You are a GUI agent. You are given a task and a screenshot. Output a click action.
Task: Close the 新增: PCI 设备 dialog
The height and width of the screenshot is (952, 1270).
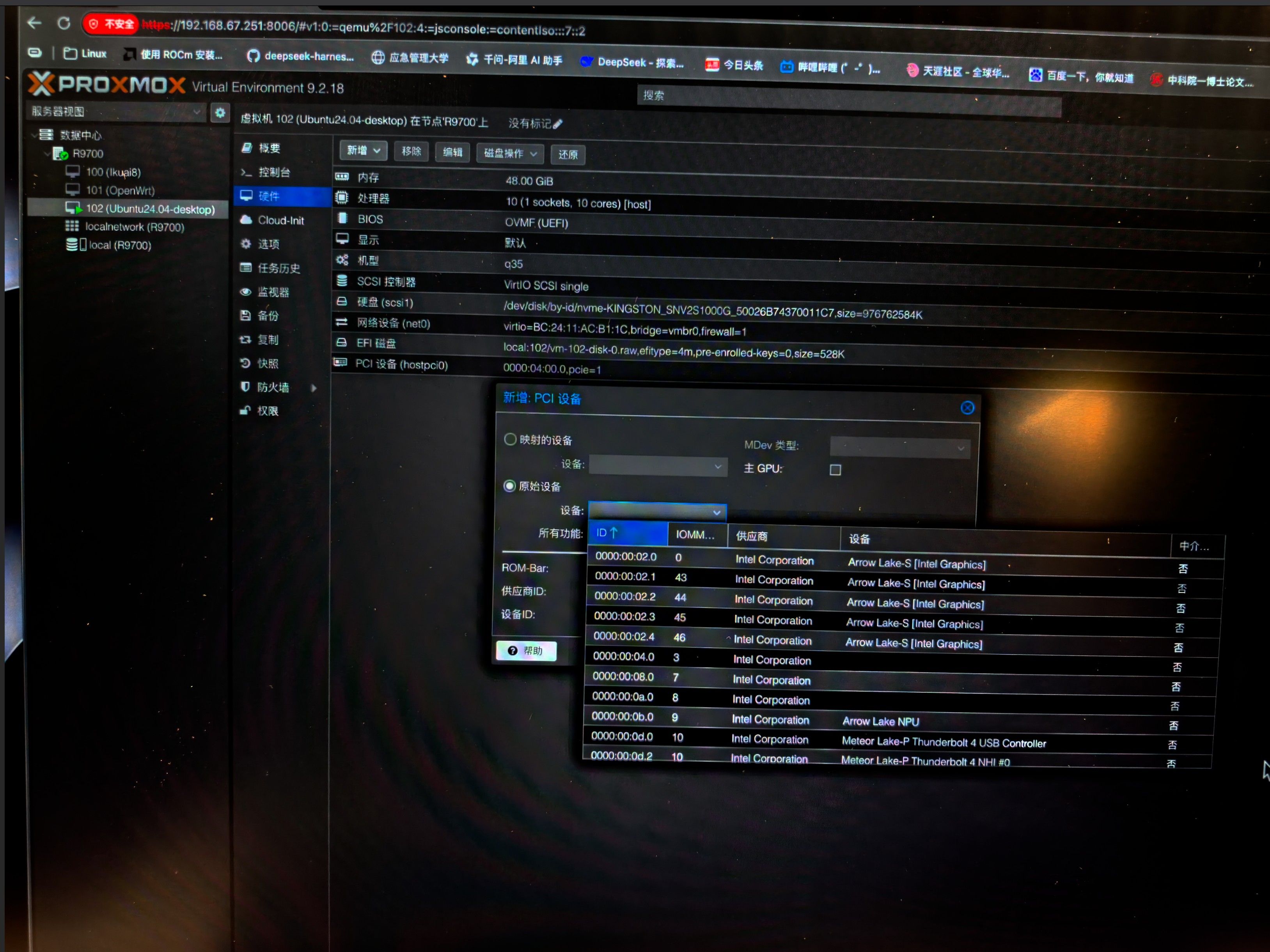pos(967,407)
